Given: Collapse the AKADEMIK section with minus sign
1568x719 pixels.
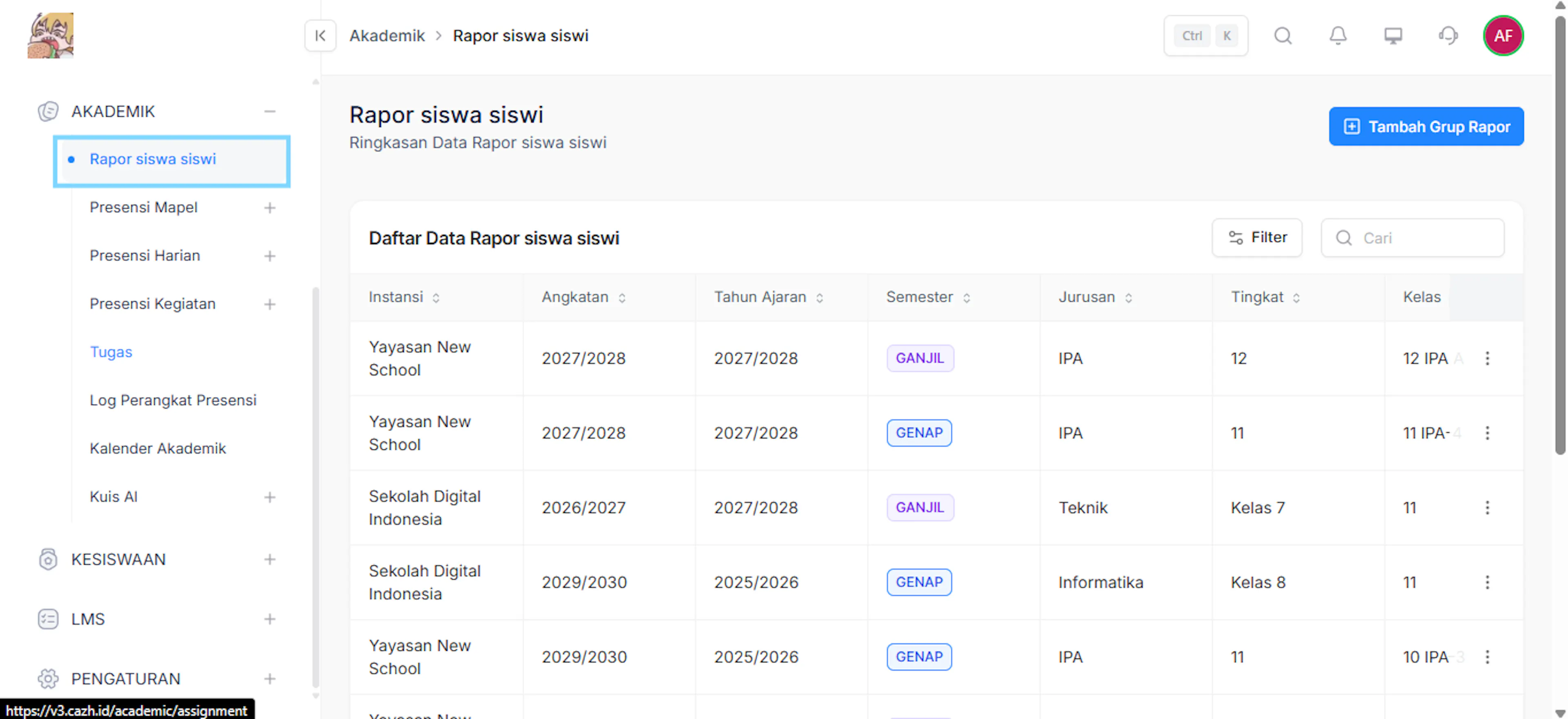Looking at the screenshot, I should pyautogui.click(x=269, y=111).
